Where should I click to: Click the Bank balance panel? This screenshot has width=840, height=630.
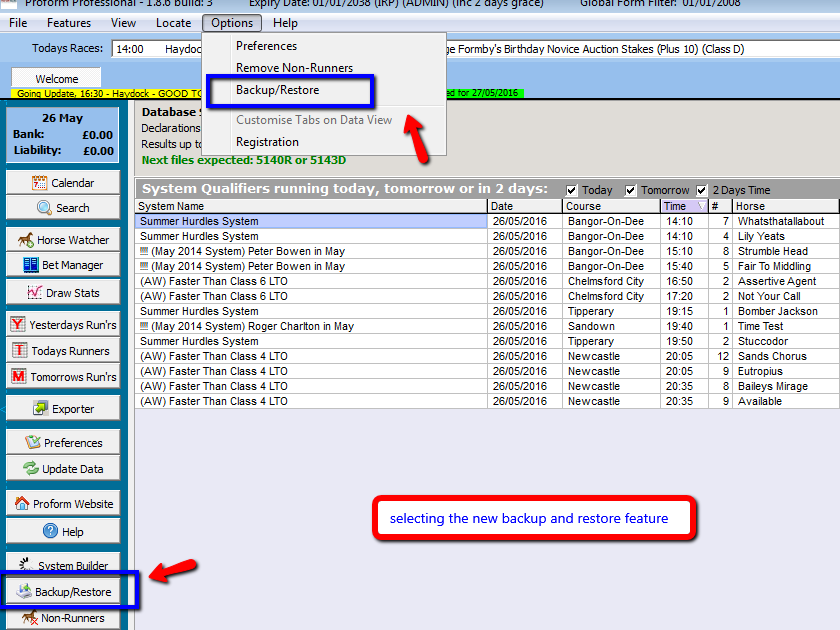point(63,134)
